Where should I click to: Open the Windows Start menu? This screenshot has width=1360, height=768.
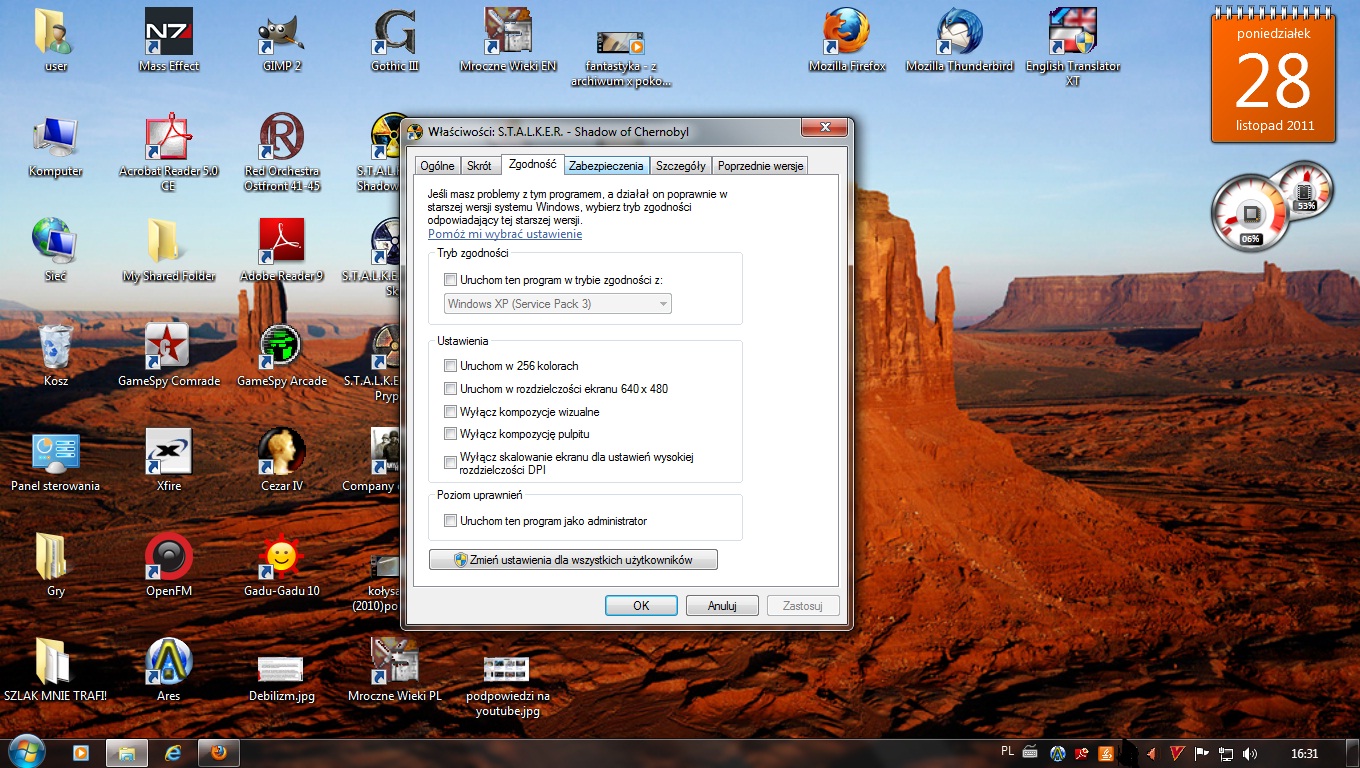click(27, 752)
